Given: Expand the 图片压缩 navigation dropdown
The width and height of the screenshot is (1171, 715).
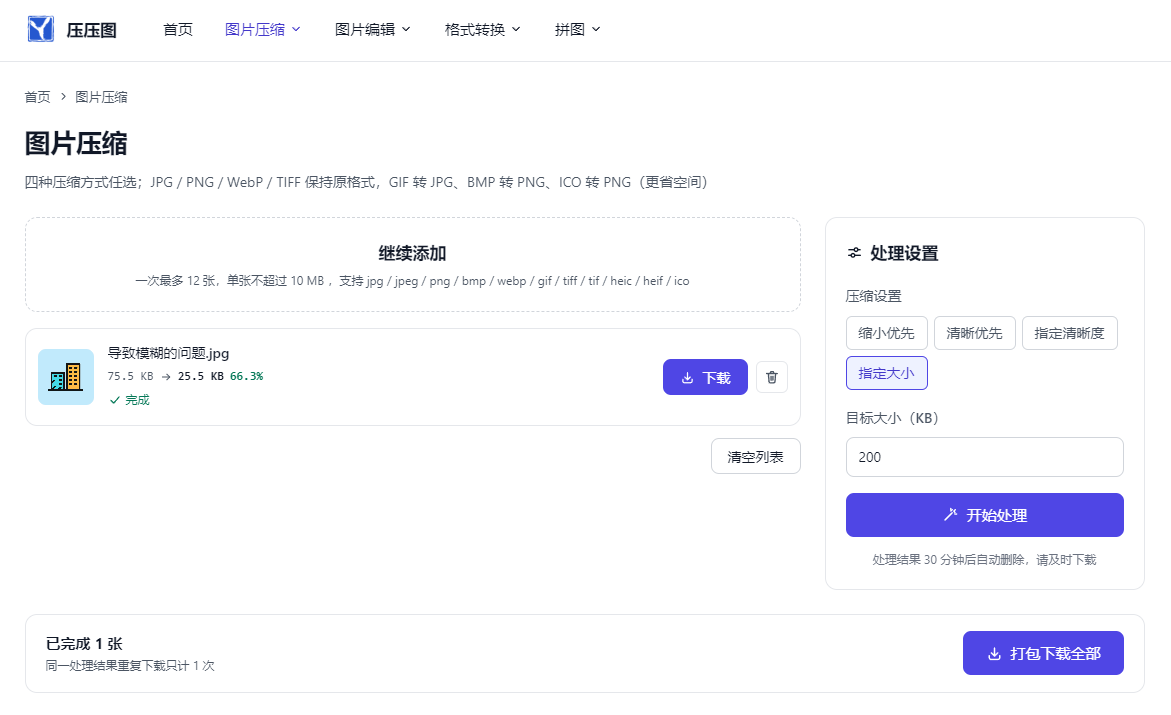Looking at the screenshot, I should pyautogui.click(x=262, y=30).
